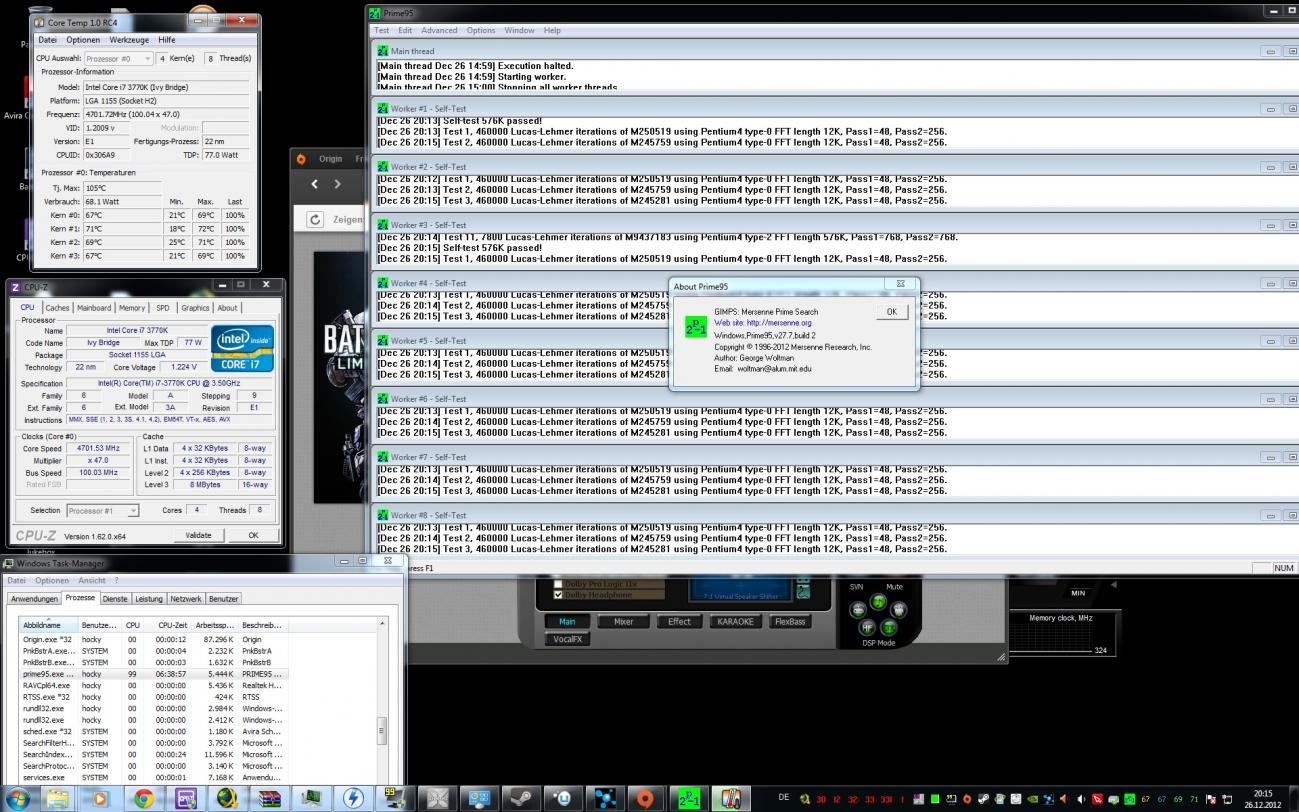Switch to the SPD tab in CPU-Z

[x=162, y=308]
